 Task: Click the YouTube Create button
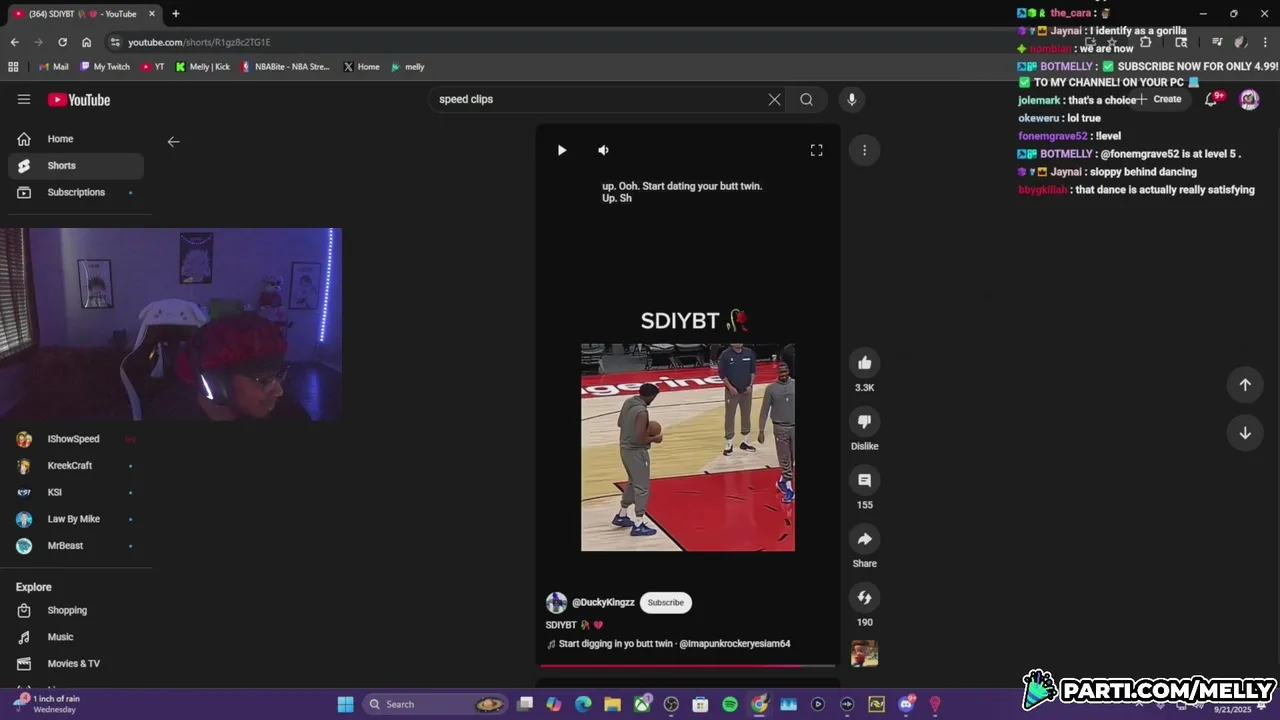tap(1158, 99)
